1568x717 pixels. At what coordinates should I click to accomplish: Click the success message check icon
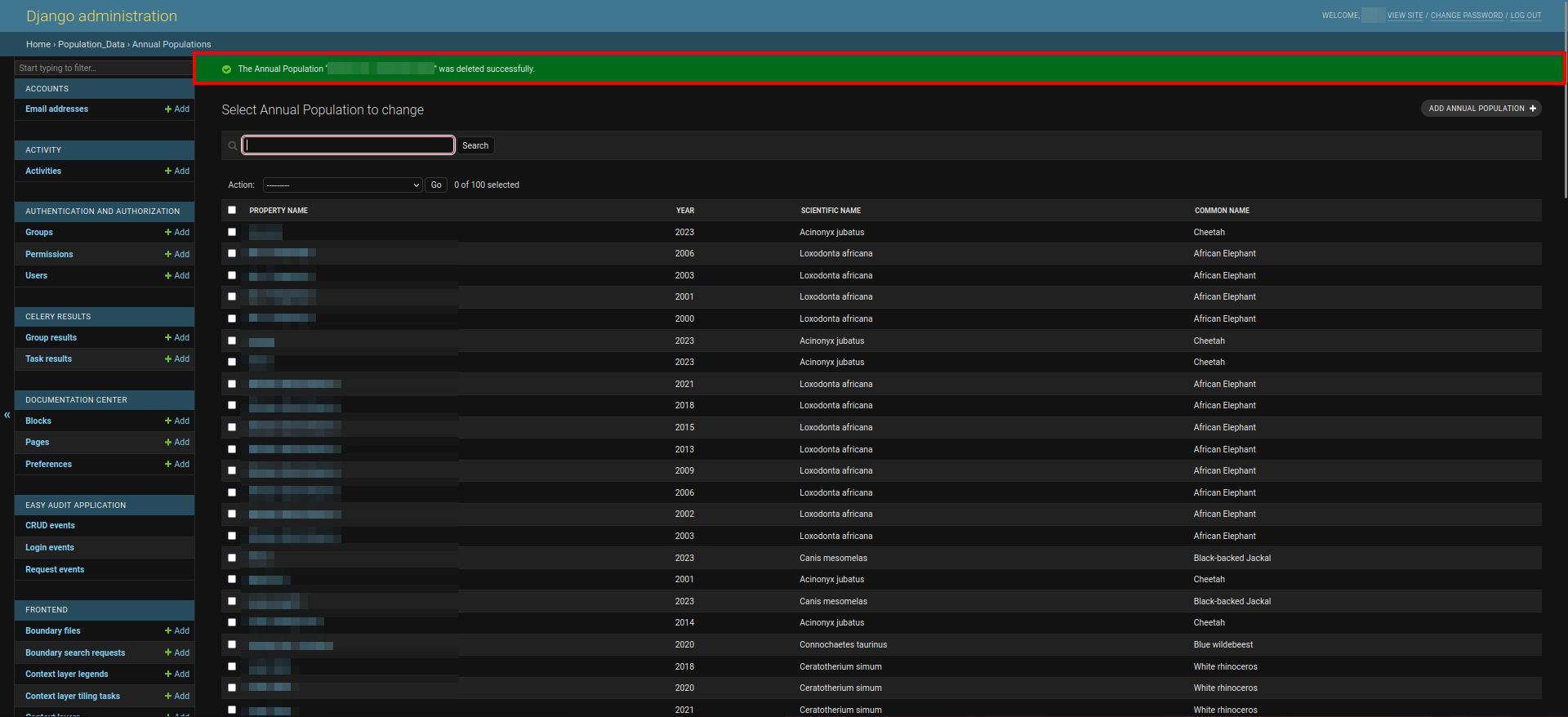226,69
